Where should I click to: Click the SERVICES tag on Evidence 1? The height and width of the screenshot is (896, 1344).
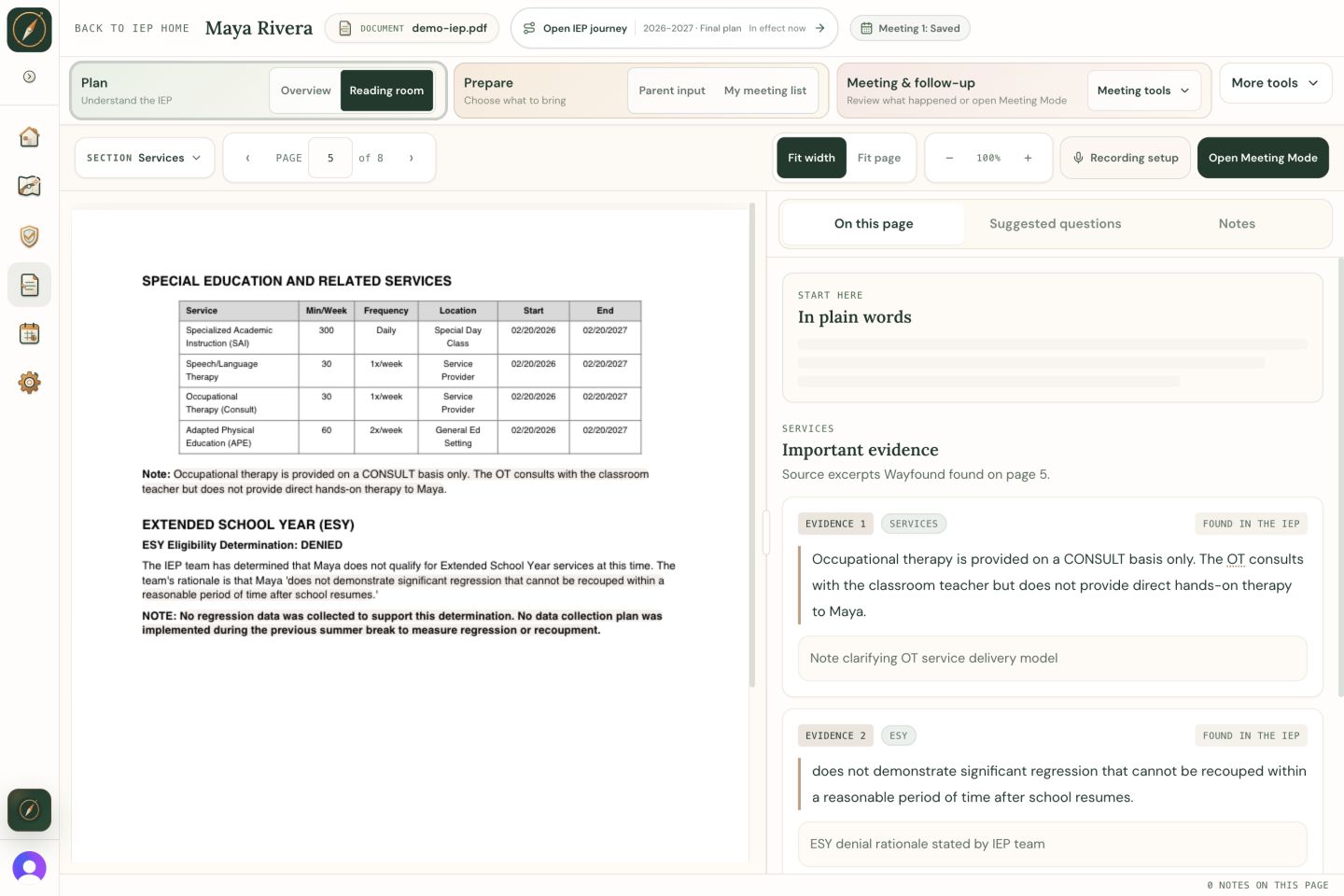(x=914, y=524)
